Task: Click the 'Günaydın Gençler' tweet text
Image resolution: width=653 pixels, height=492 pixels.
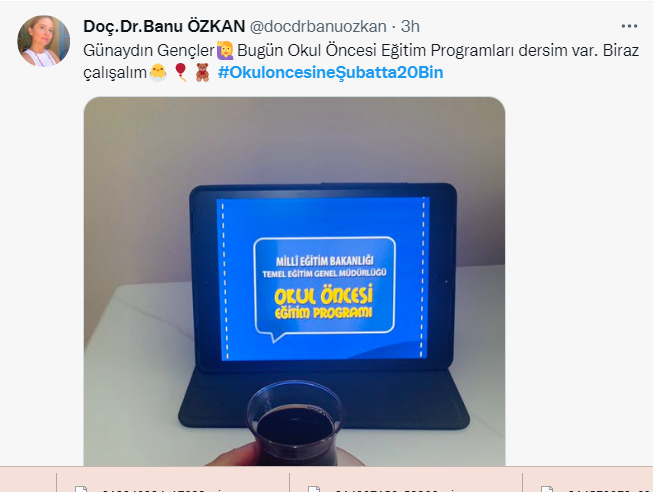Action: (149, 50)
